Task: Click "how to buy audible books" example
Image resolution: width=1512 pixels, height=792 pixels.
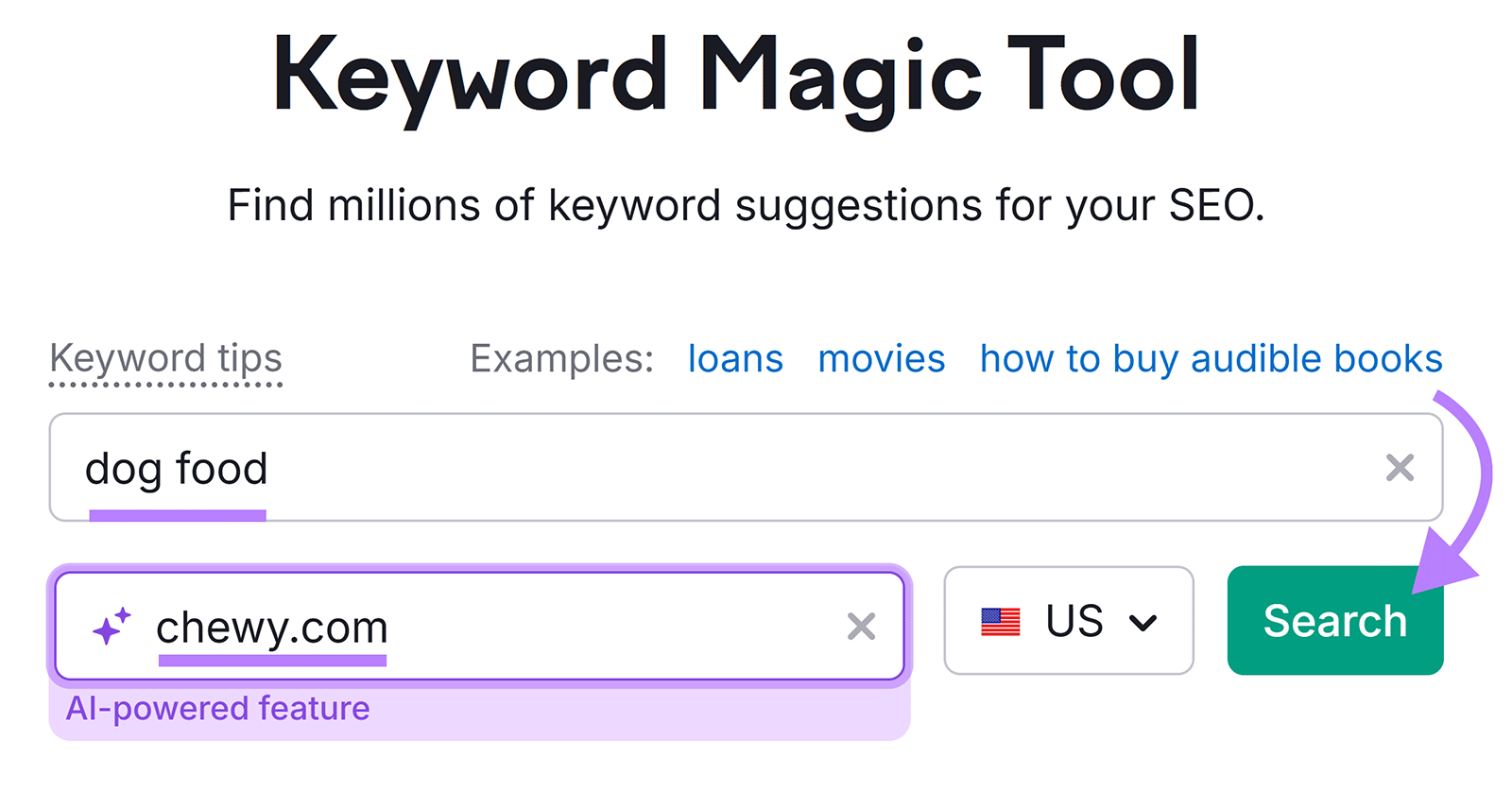Action: [x=1211, y=358]
